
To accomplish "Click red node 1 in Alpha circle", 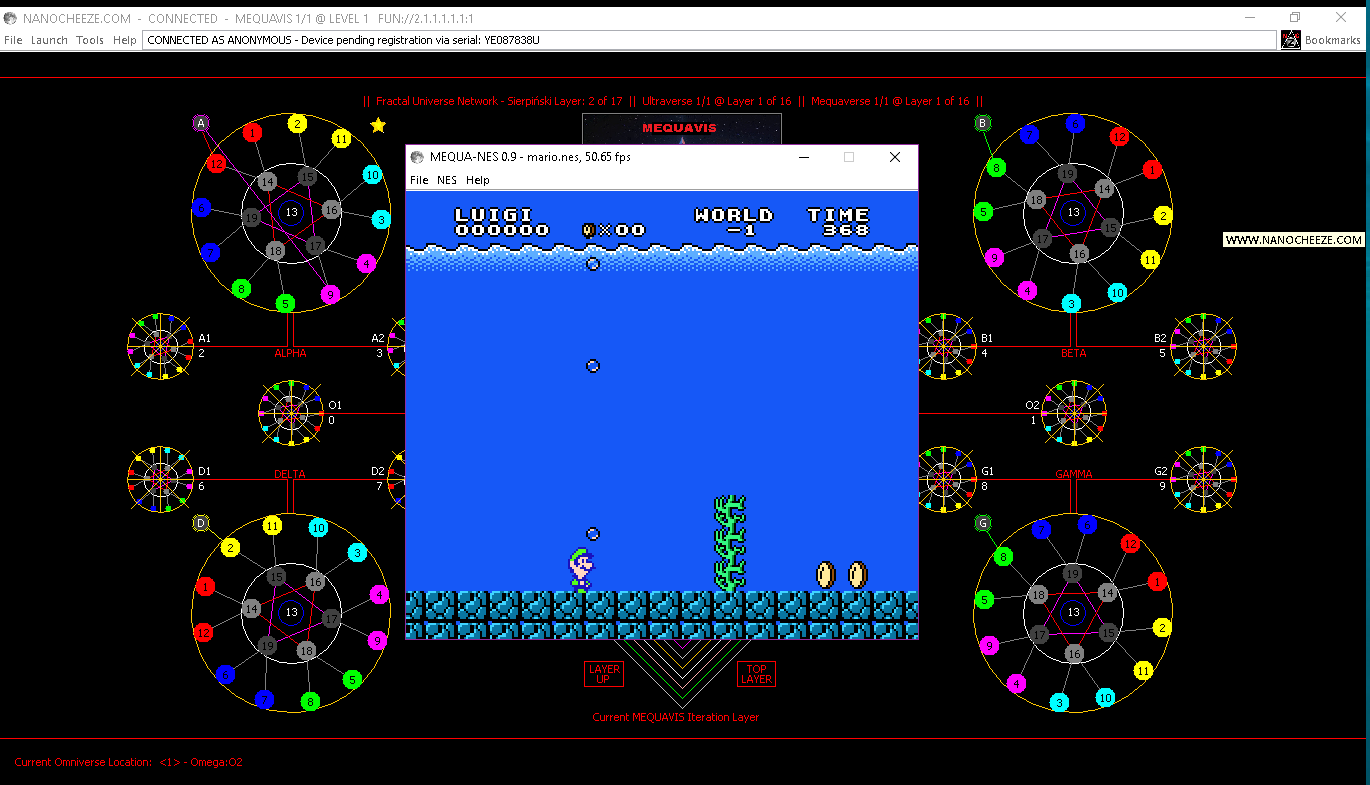I will tap(252, 132).
